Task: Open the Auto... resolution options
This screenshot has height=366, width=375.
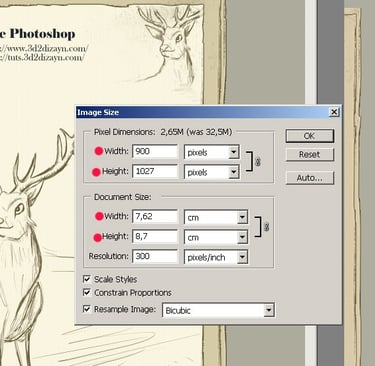Action: pos(310,178)
